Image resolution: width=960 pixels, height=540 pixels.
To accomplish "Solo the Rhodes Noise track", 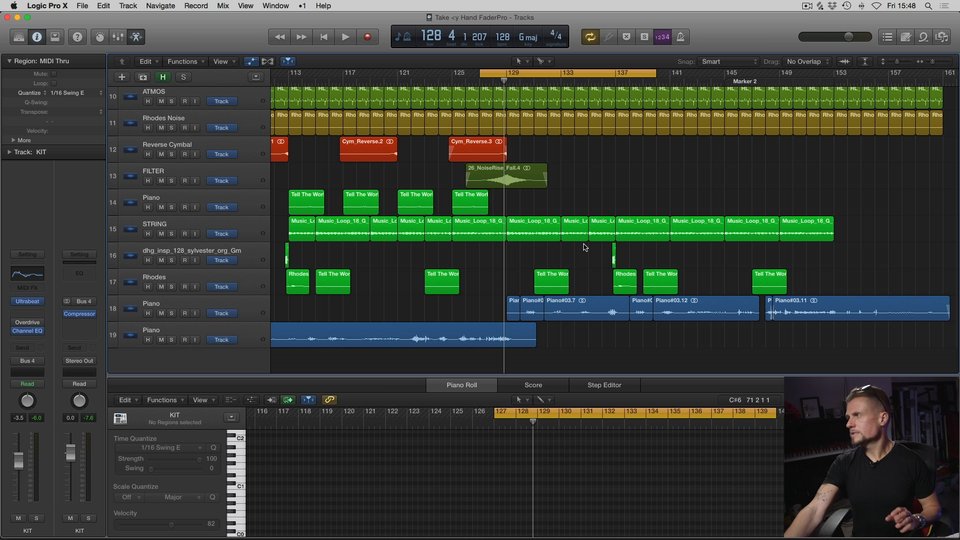I will (x=171, y=127).
